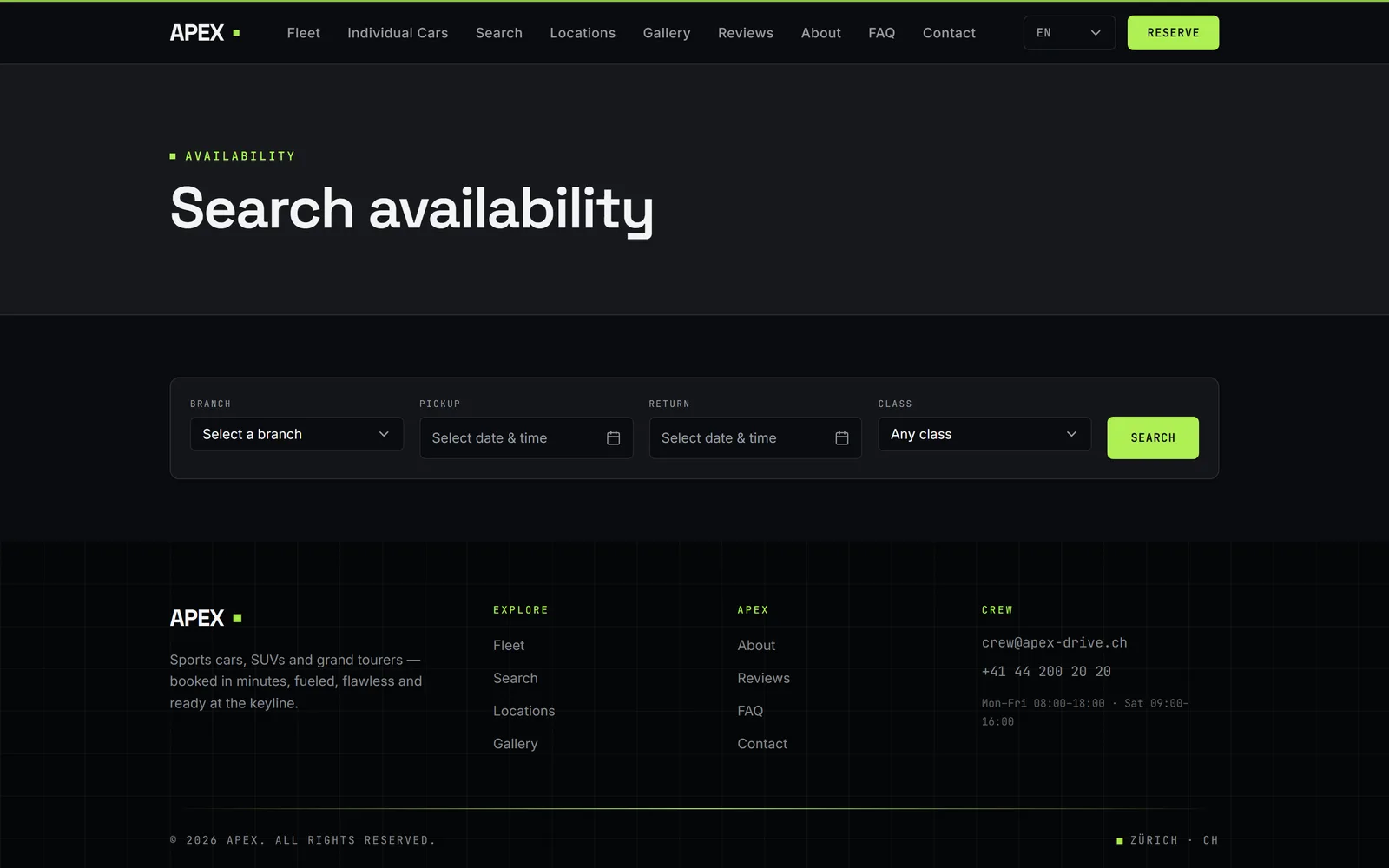Click the green RESERVE button
The image size is (1389, 868).
(1173, 33)
